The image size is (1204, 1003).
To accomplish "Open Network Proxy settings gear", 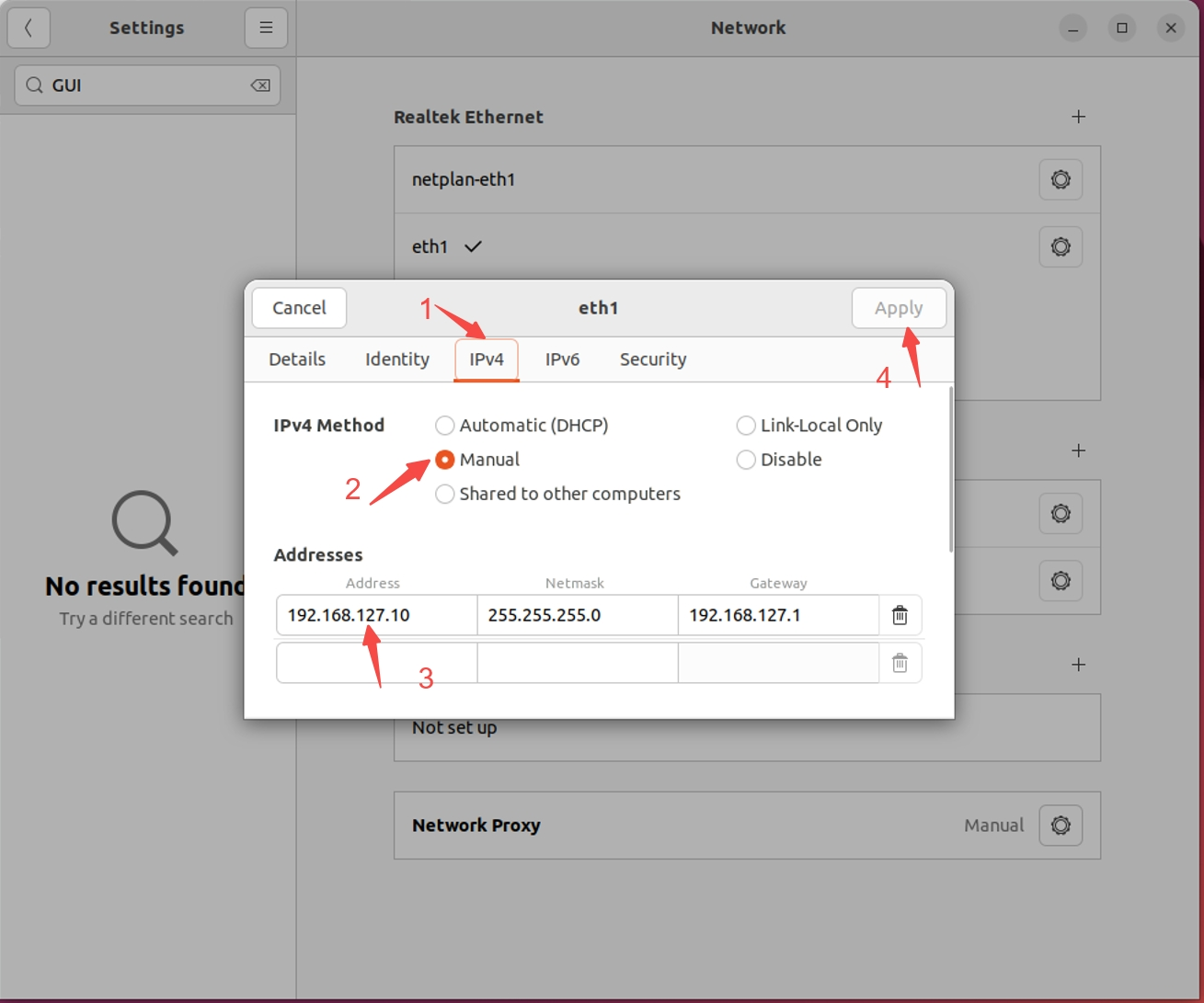I will point(1061,826).
